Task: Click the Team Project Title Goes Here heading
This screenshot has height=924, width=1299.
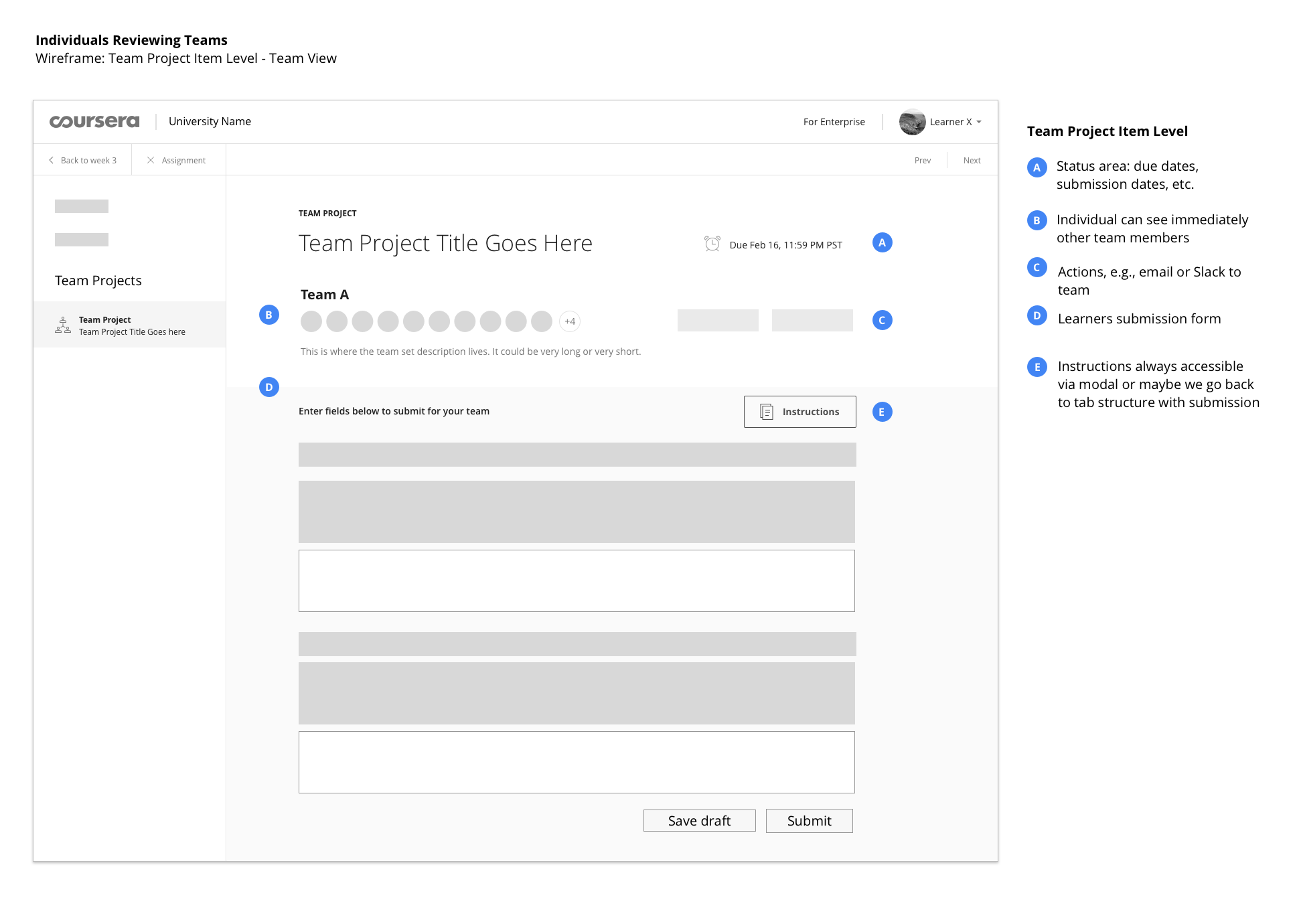Action: [x=445, y=243]
